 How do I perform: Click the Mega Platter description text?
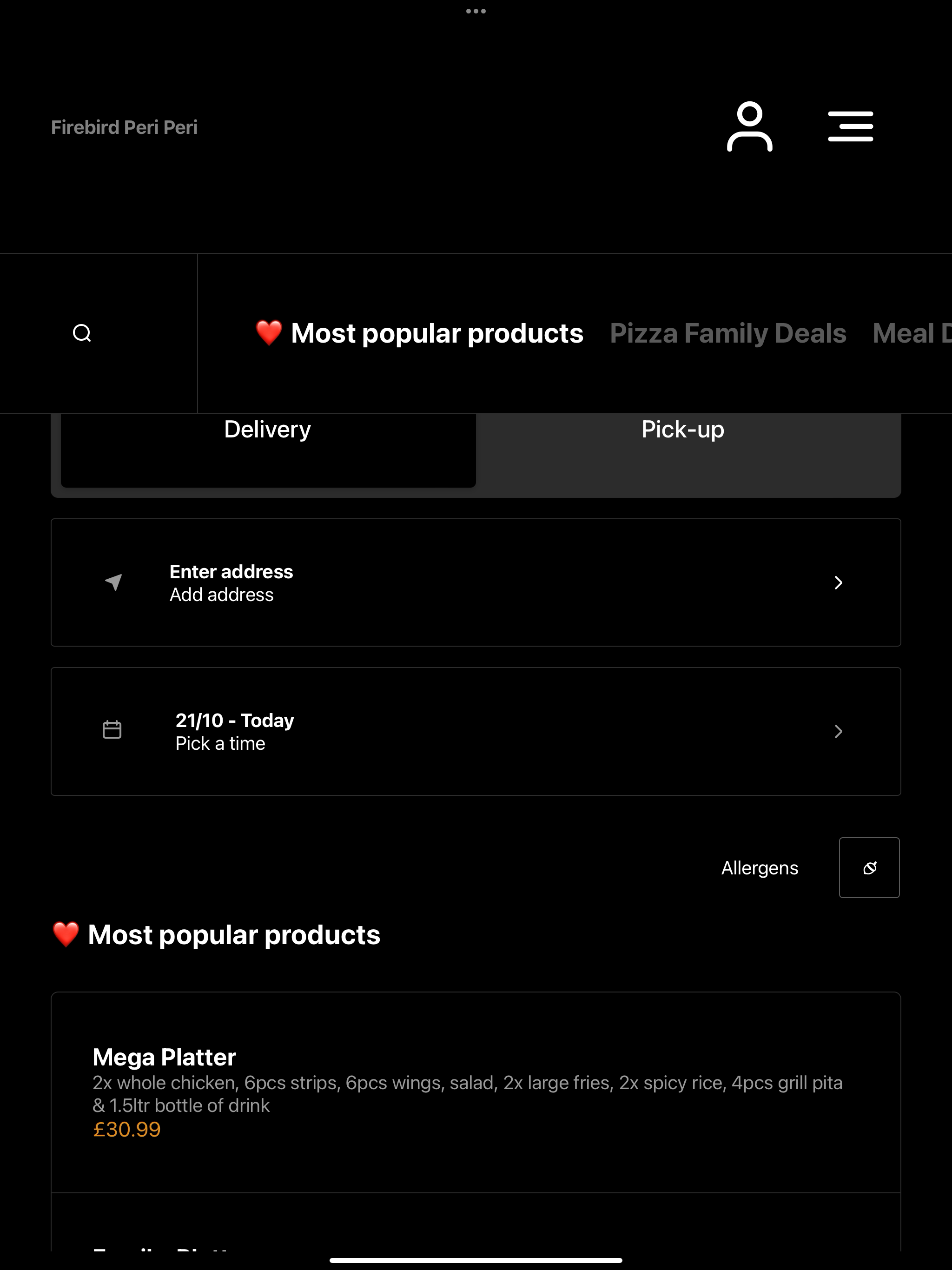click(467, 1094)
